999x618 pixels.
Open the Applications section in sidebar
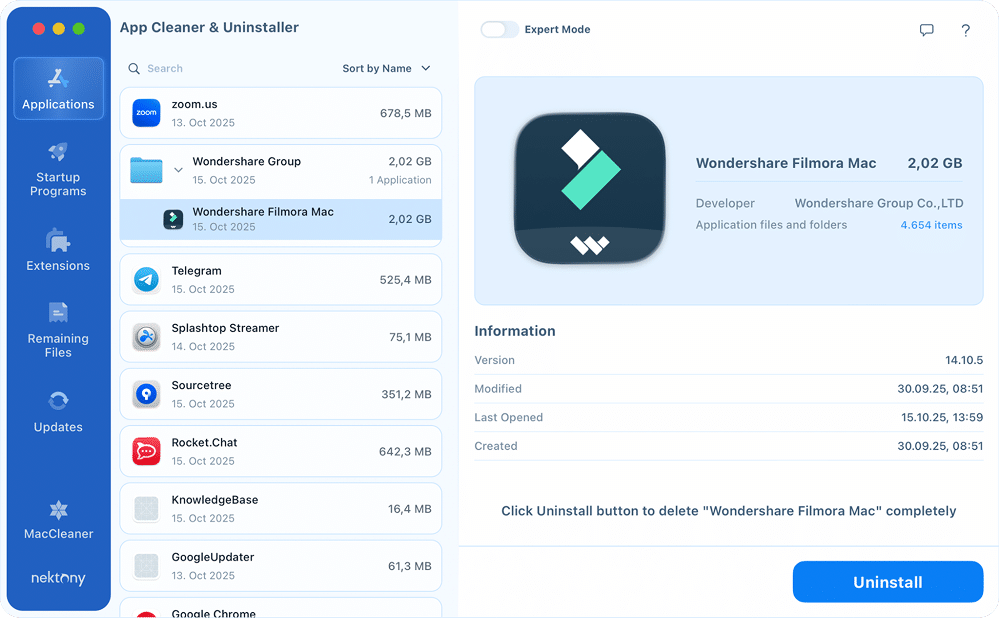pyautogui.click(x=58, y=89)
